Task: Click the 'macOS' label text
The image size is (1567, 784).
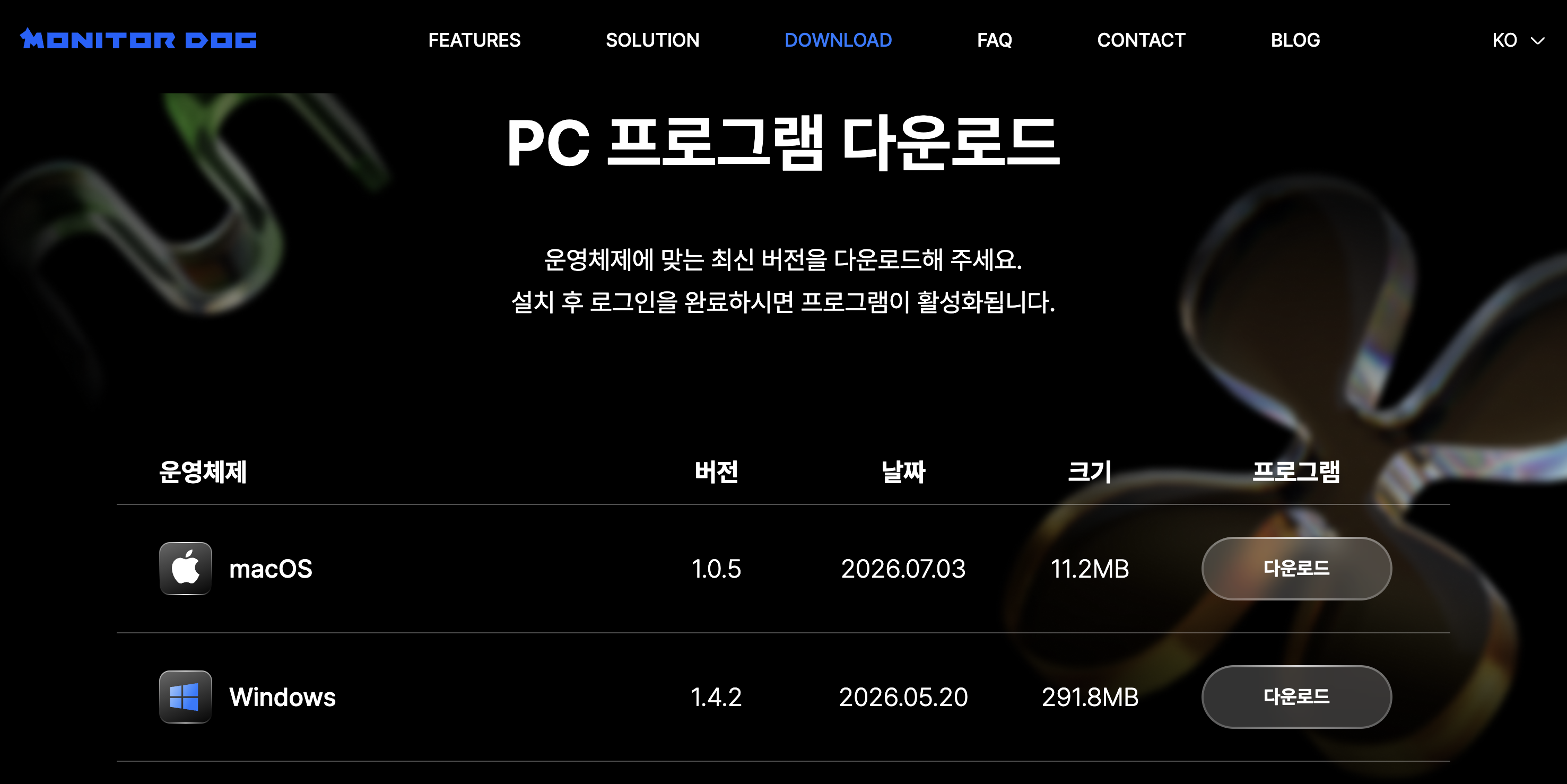Action: click(x=271, y=569)
